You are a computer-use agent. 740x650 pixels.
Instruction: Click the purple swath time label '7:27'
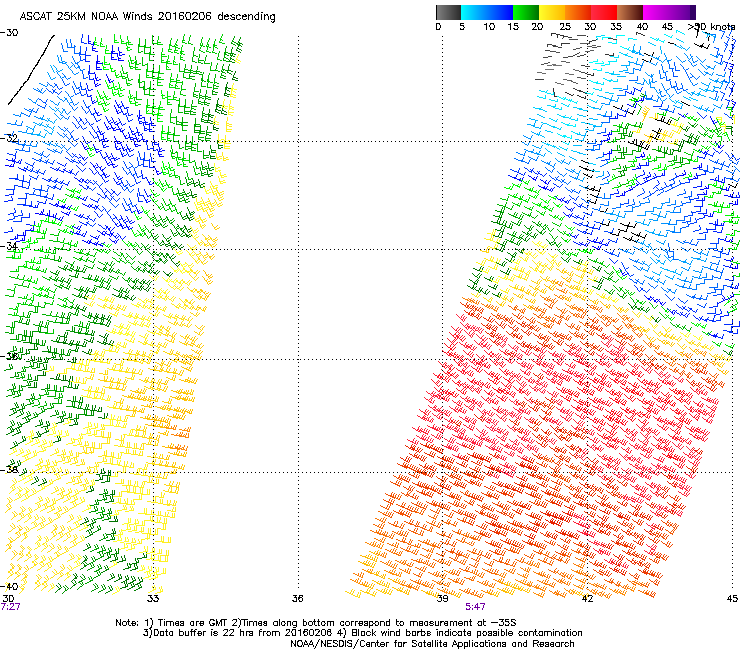10,607
